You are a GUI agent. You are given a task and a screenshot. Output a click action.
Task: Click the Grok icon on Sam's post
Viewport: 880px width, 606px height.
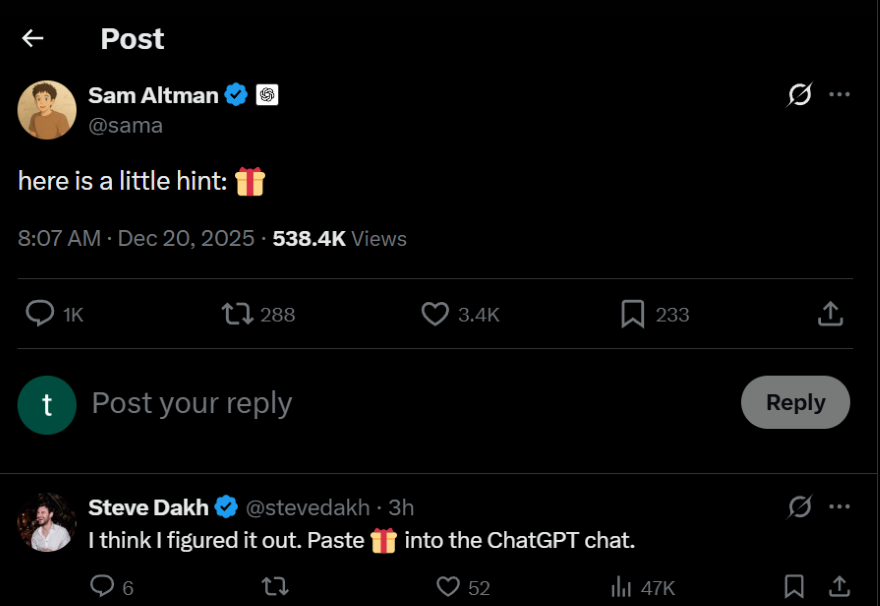[799, 95]
